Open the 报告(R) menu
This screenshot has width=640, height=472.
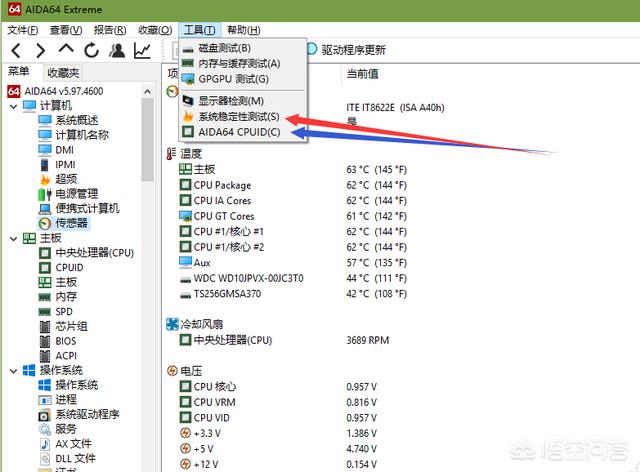point(110,30)
